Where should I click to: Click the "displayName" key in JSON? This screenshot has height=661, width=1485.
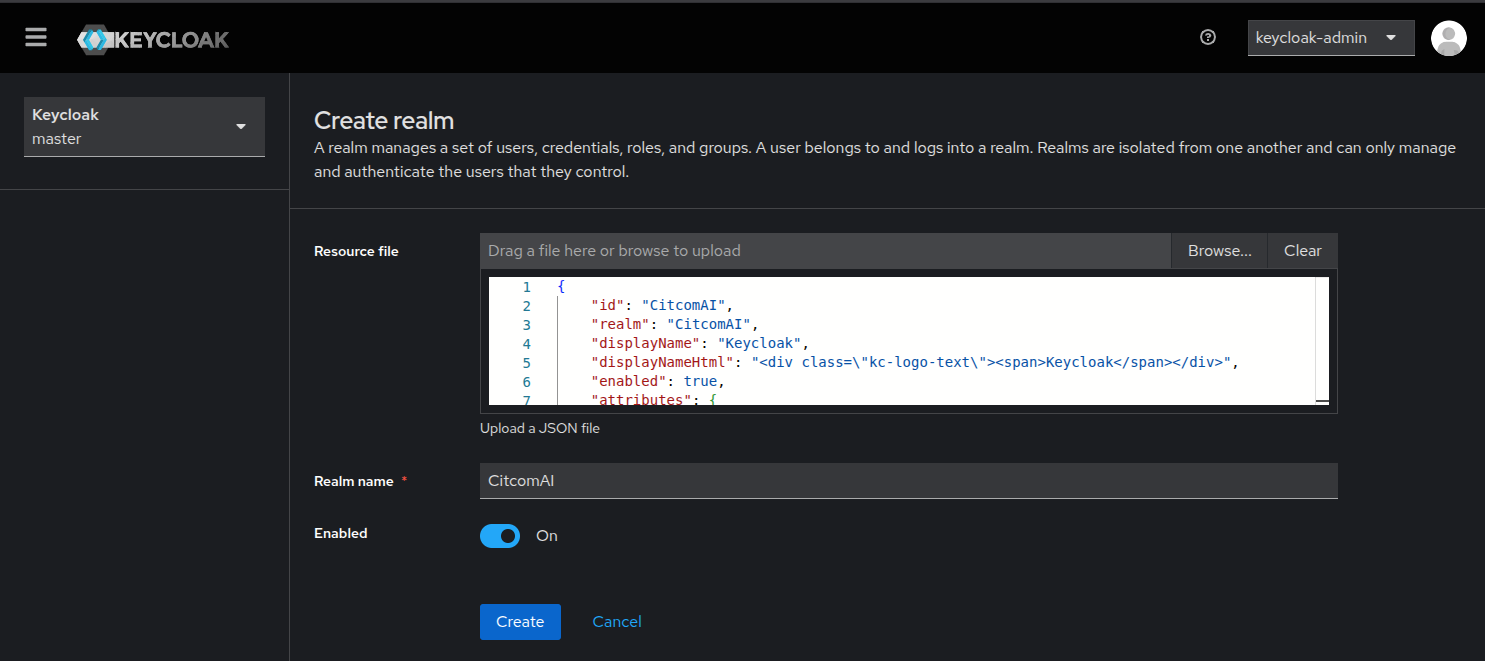point(645,344)
